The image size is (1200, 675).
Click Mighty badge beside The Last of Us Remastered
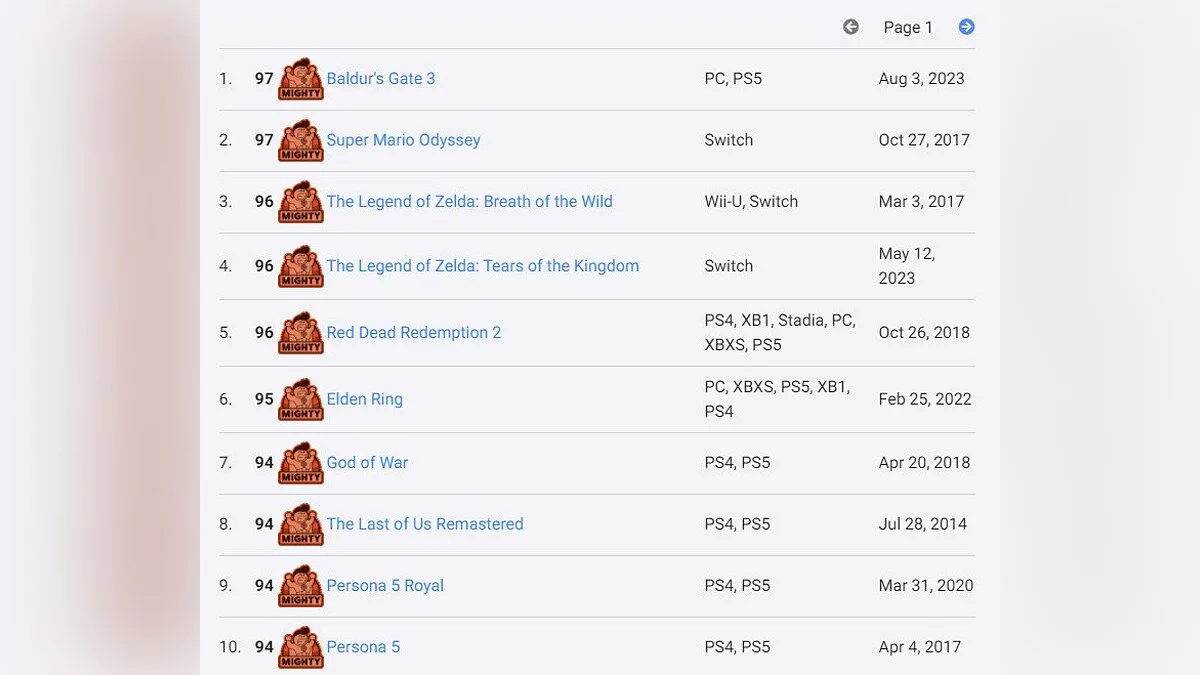click(x=301, y=524)
